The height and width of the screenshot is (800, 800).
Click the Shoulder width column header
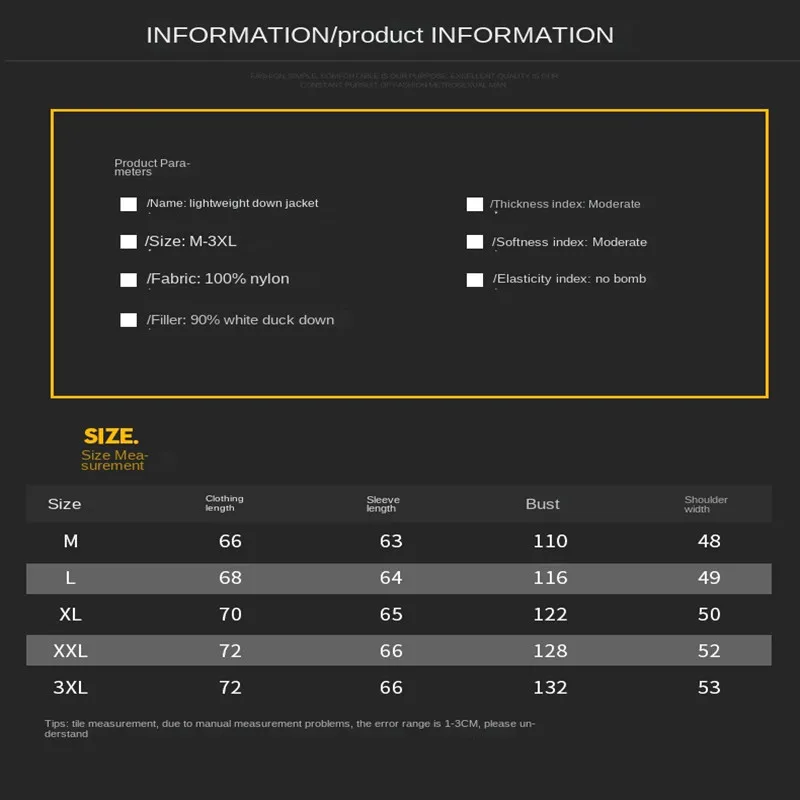706,504
